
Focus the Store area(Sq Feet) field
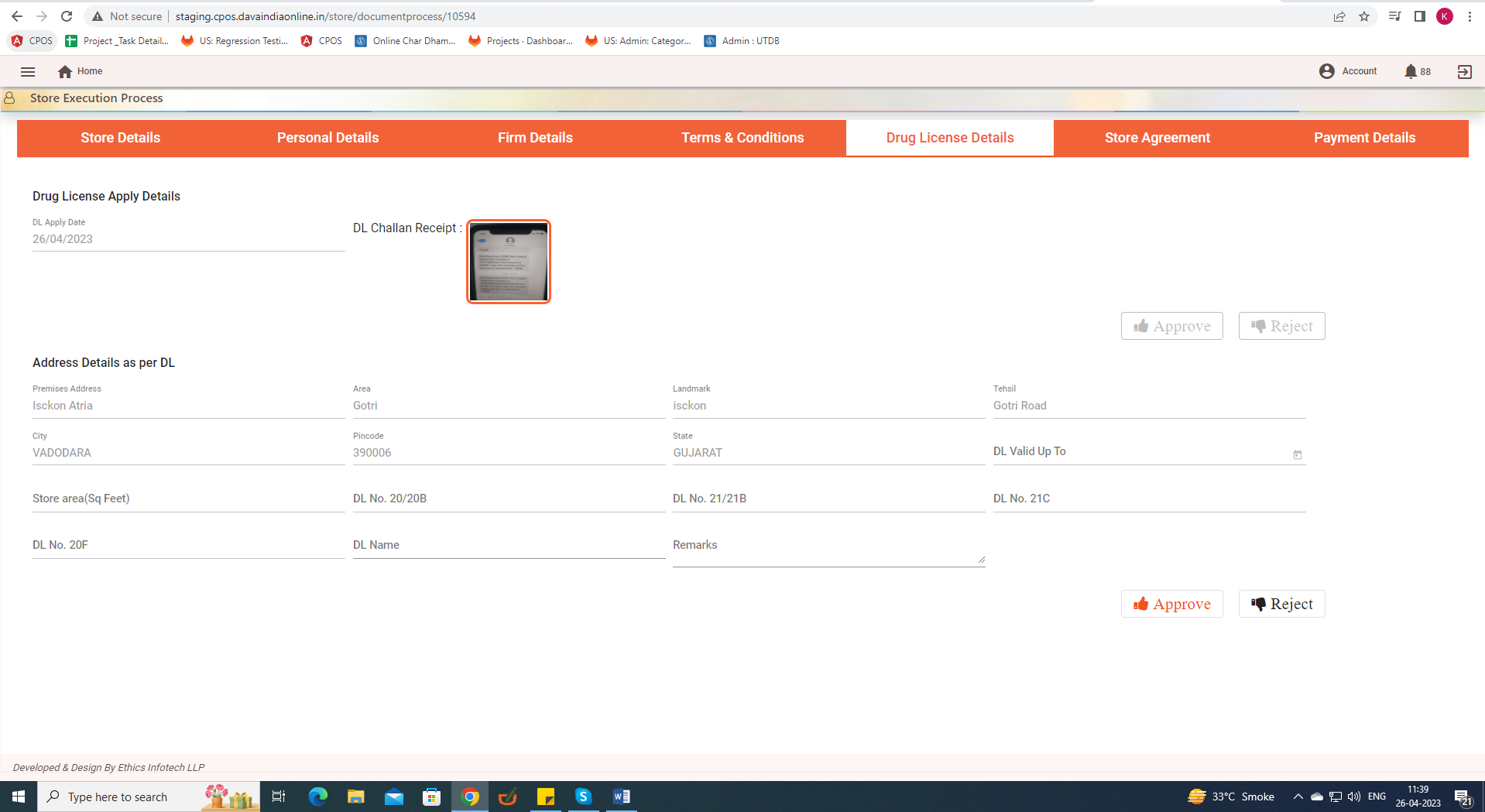188,499
